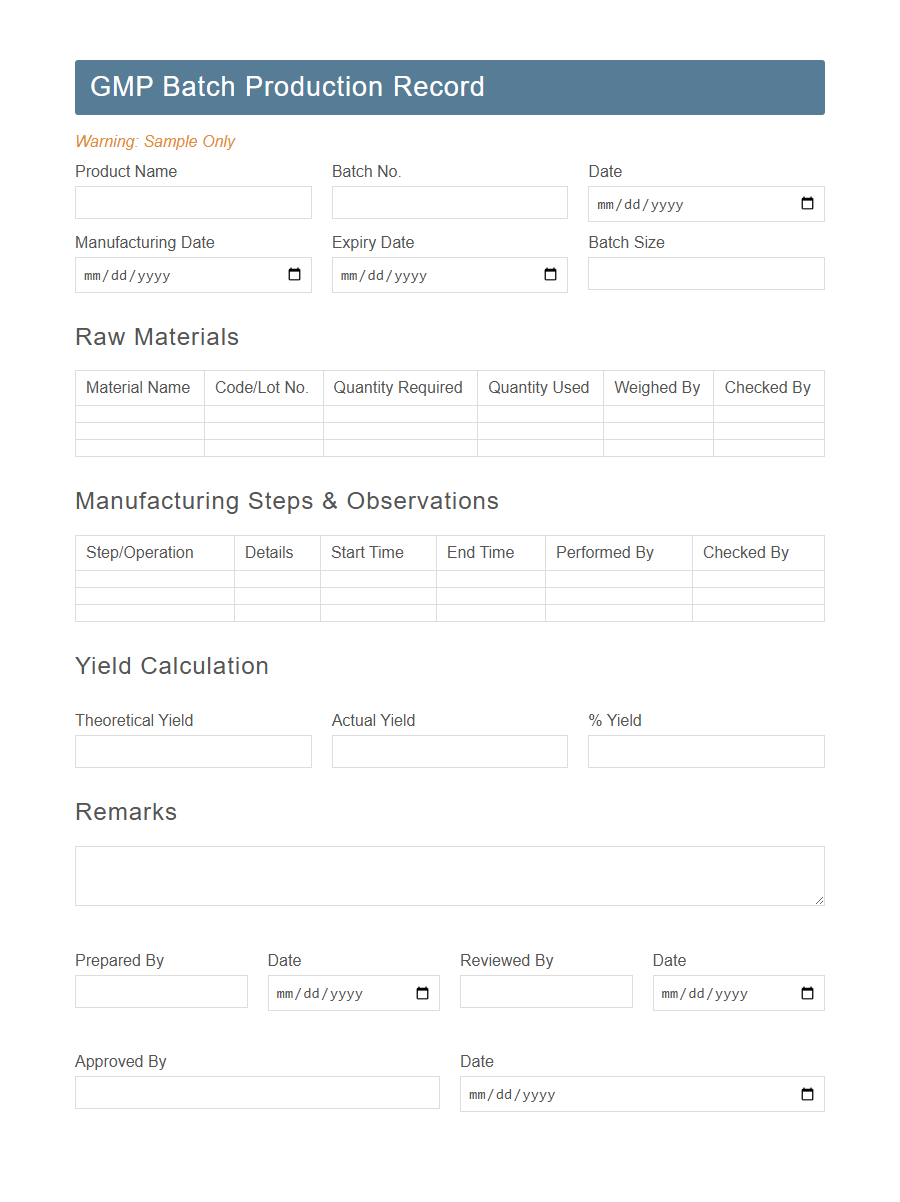Click the first Step/Operation cell in Manufacturing Steps

point(154,580)
